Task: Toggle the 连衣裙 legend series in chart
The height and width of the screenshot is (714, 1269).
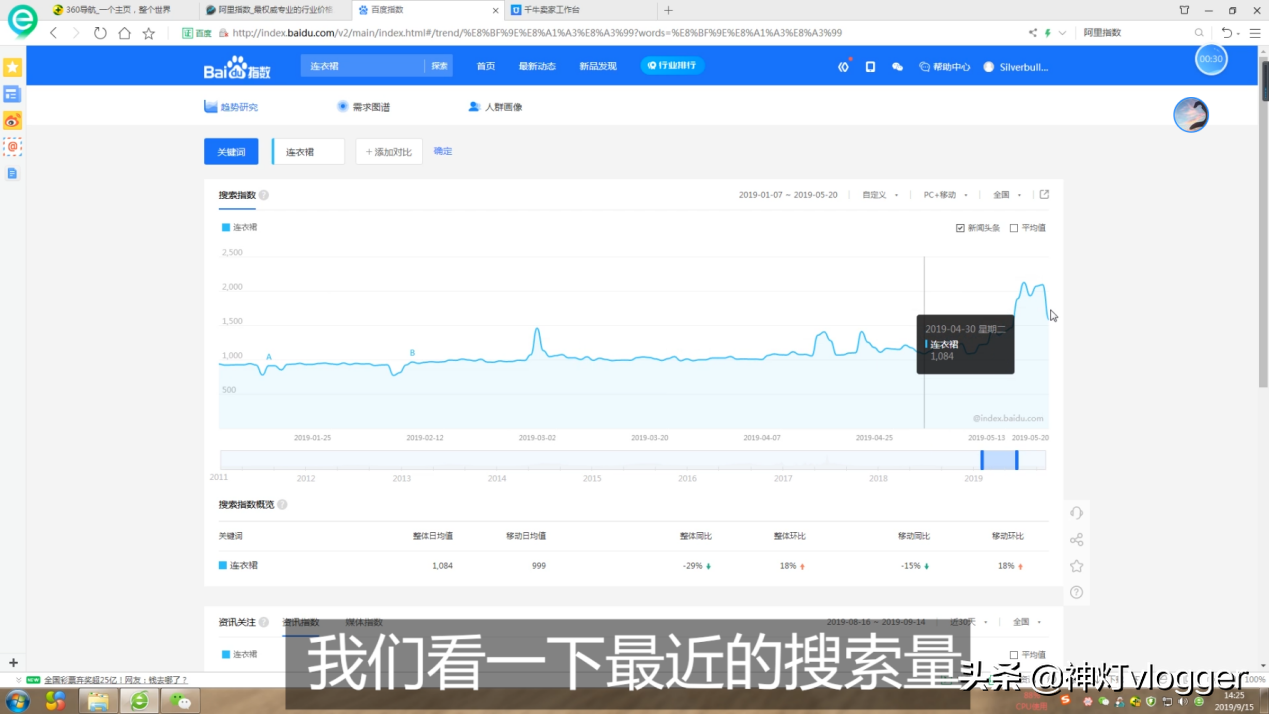Action: 239,228
